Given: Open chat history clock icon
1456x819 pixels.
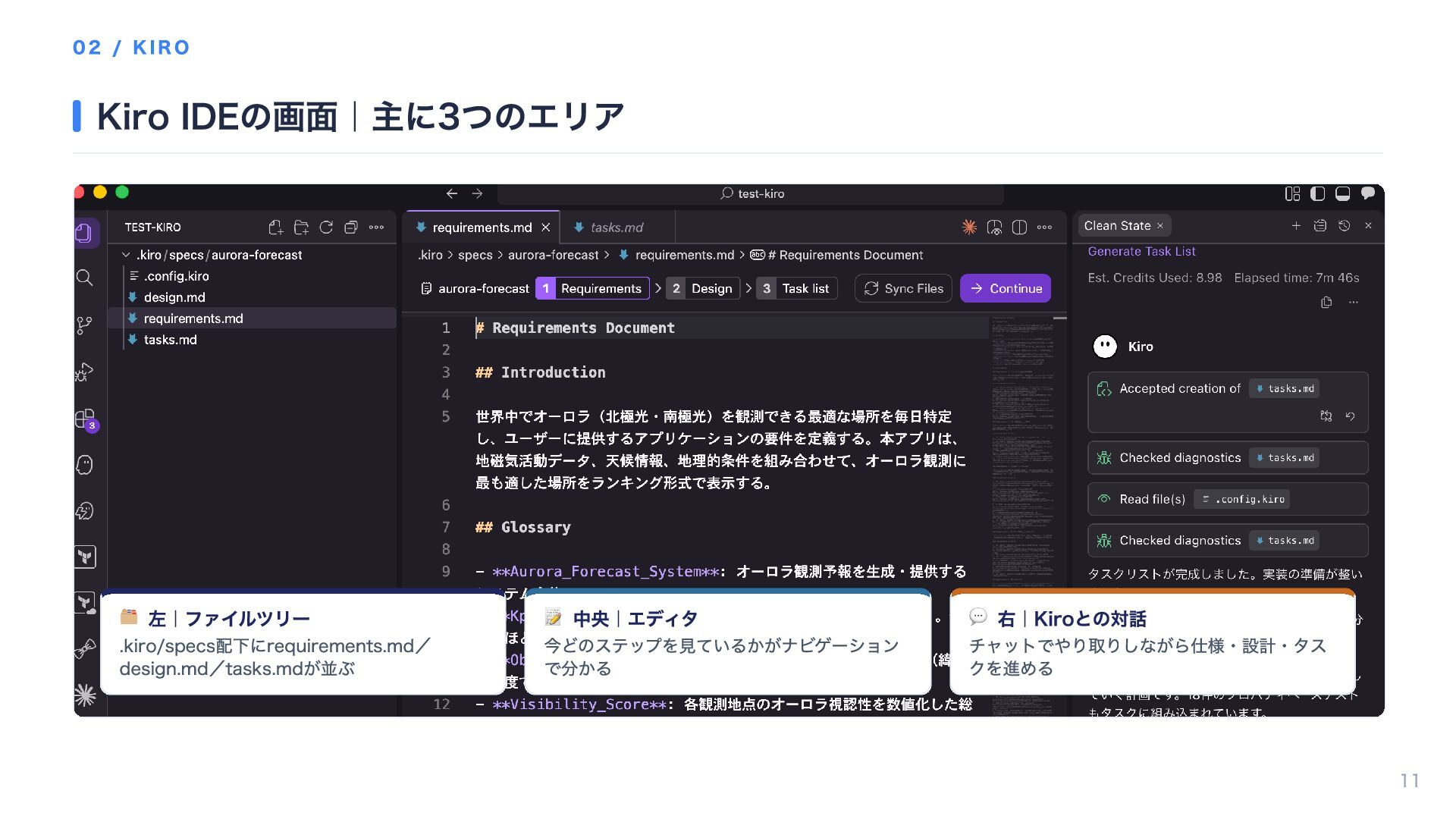Looking at the screenshot, I should coord(1345,226).
